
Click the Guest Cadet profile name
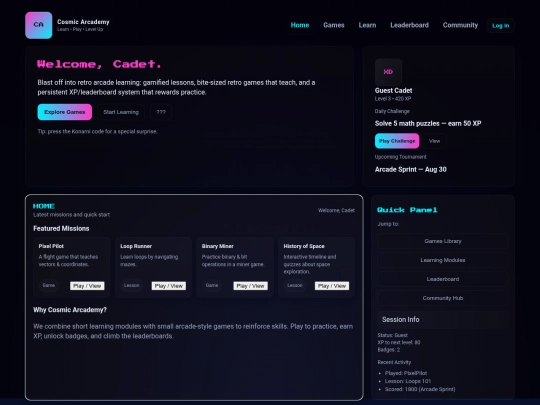pyautogui.click(x=393, y=91)
